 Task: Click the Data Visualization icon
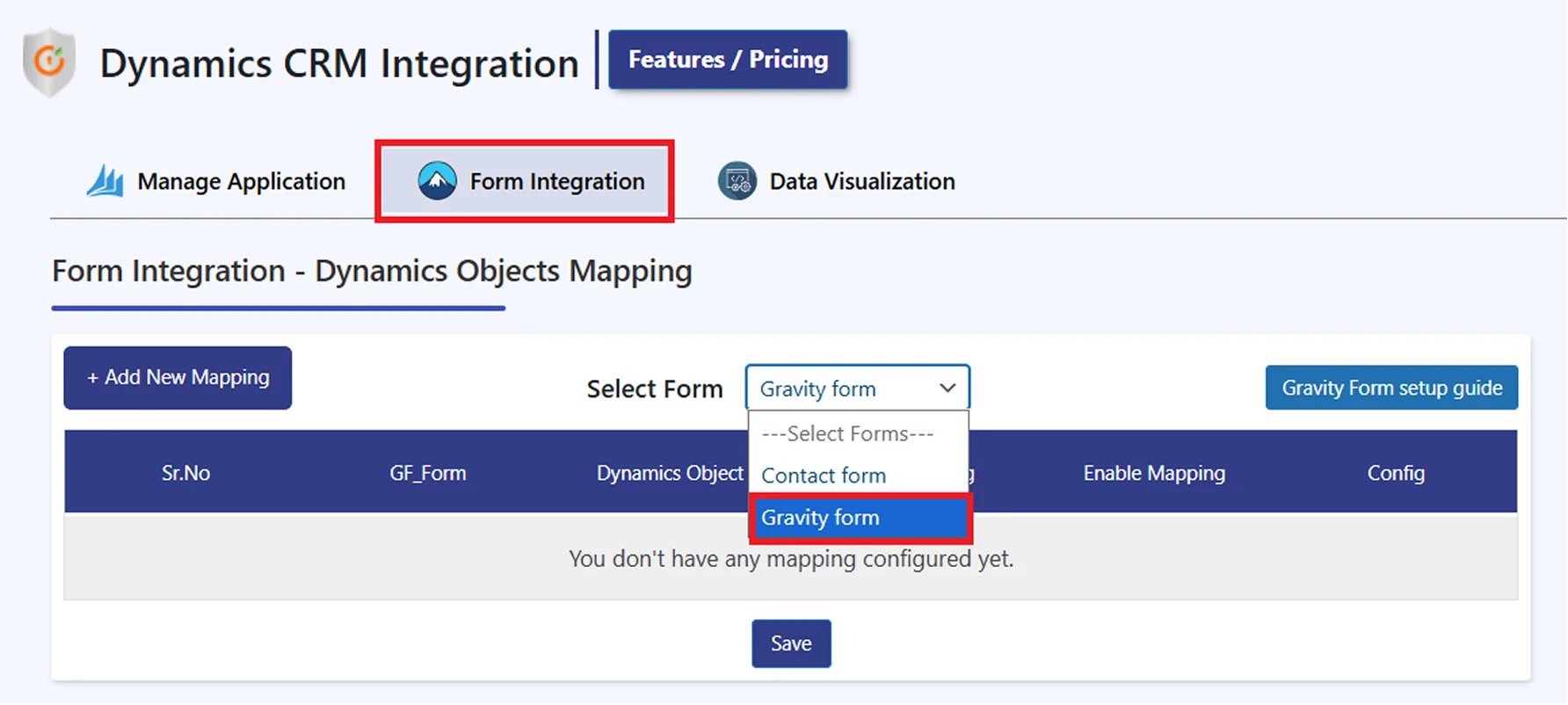pos(737,181)
